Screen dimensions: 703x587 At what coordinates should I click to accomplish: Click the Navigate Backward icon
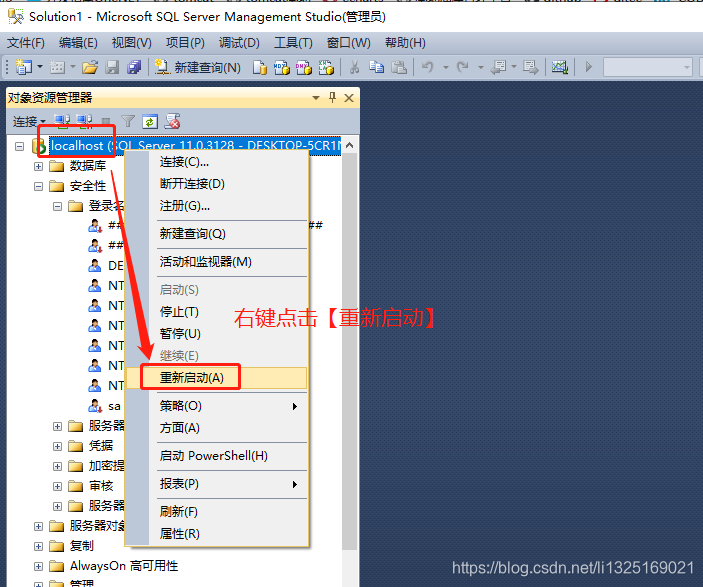(498, 67)
